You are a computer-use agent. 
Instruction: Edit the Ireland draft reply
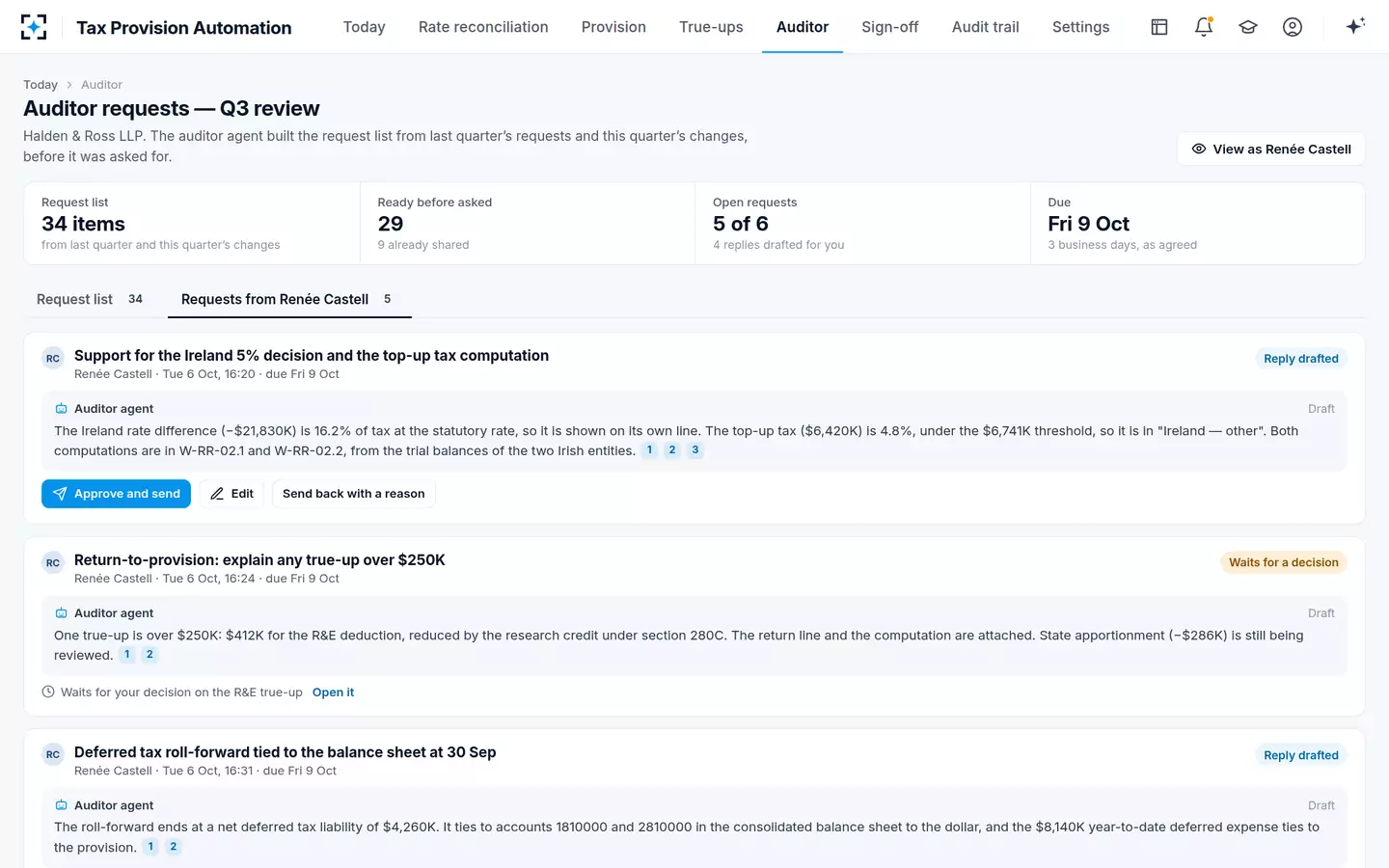(x=231, y=494)
